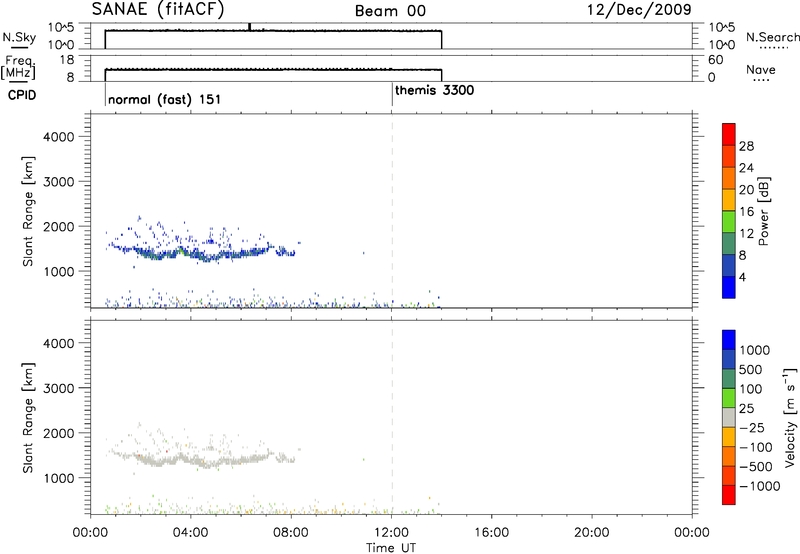The height and width of the screenshot is (554, 800).
Task: Click the dashed 12:00 line in velocity panel
Action: 392,417
